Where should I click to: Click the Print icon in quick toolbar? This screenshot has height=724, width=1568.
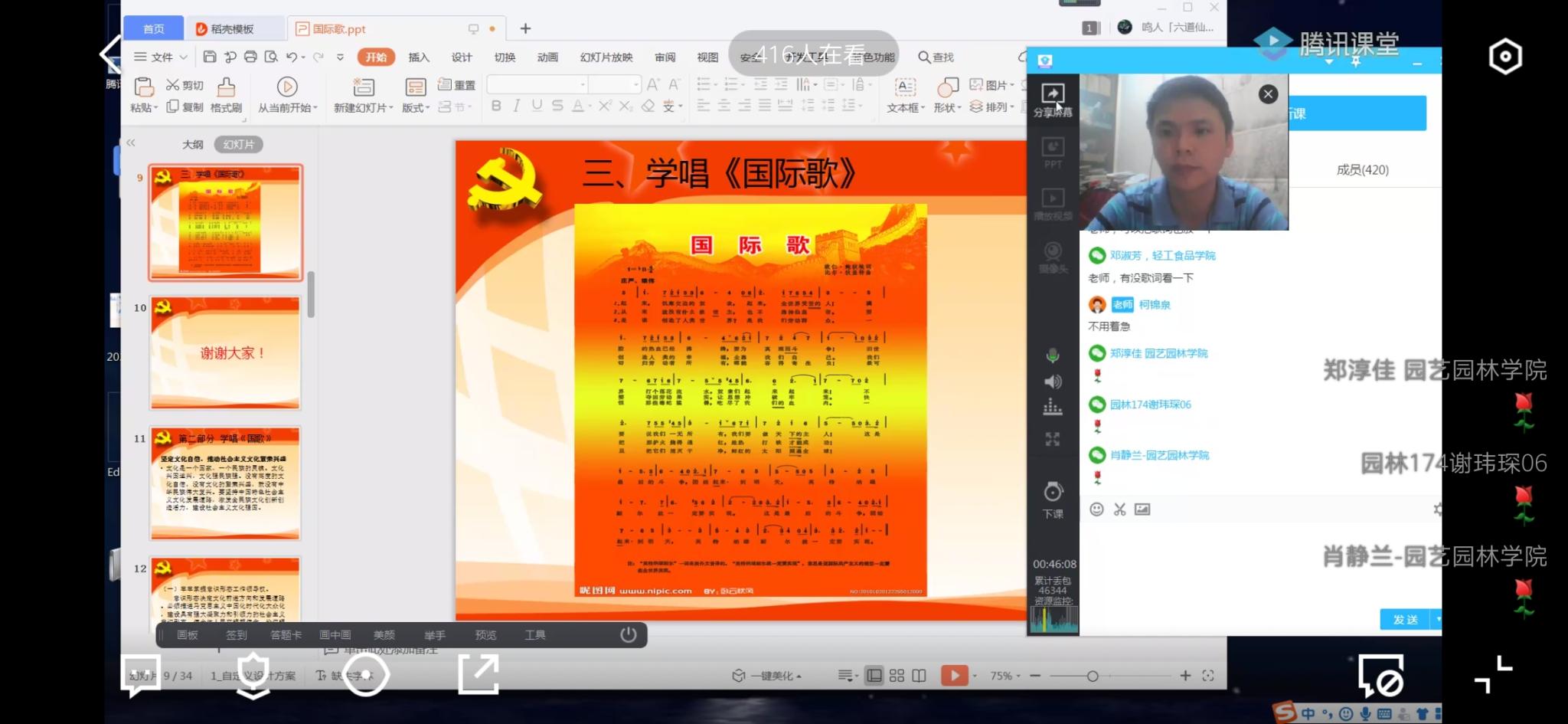pyautogui.click(x=250, y=57)
